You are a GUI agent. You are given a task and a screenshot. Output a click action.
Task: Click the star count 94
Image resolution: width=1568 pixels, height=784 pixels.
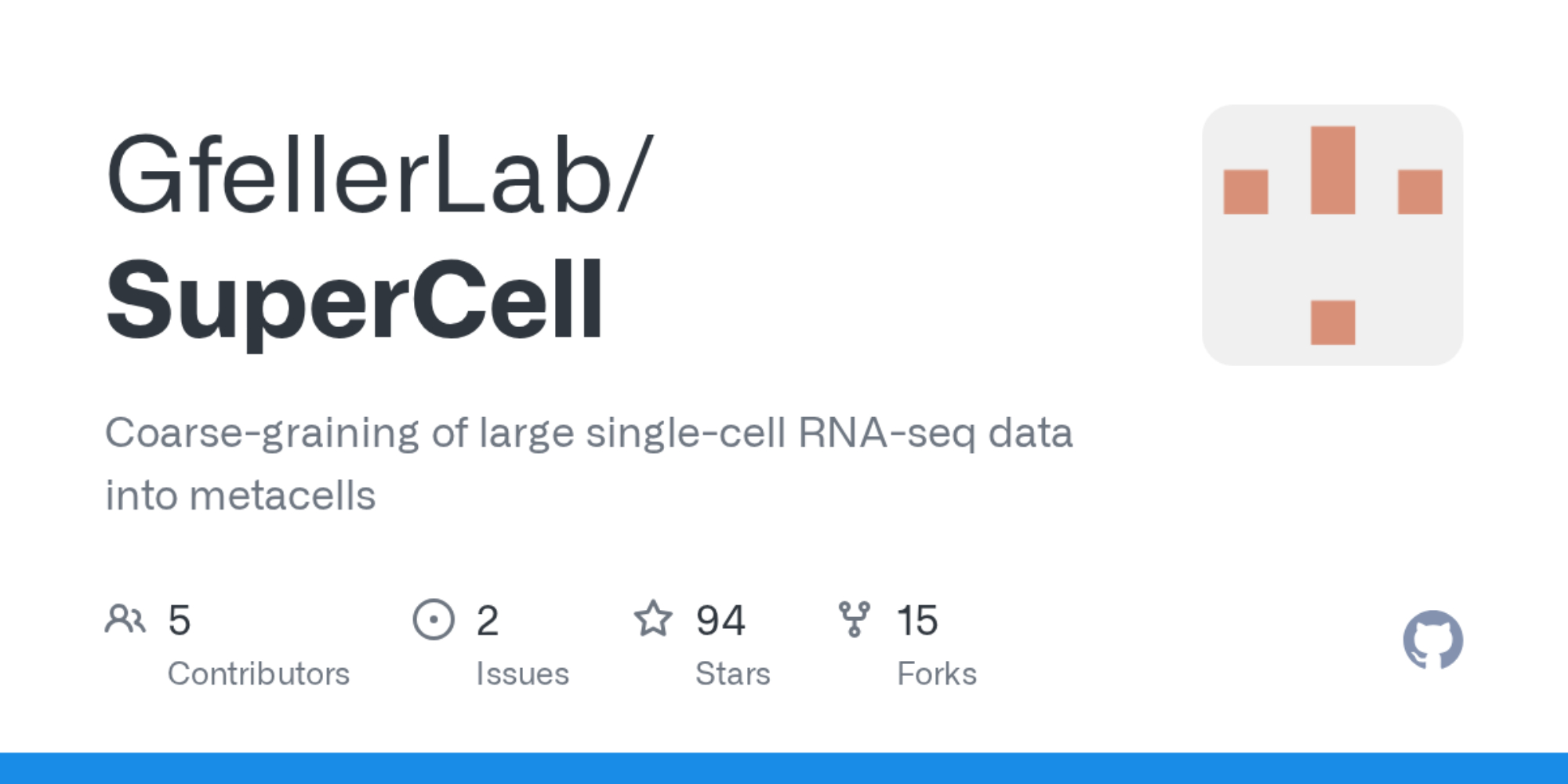[x=720, y=620]
